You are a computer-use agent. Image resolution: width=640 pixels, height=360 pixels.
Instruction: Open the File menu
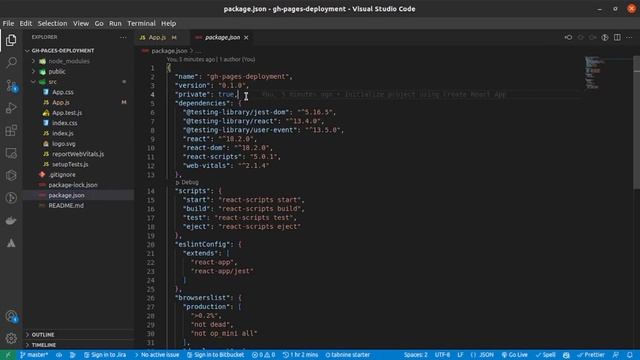click(x=8, y=23)
